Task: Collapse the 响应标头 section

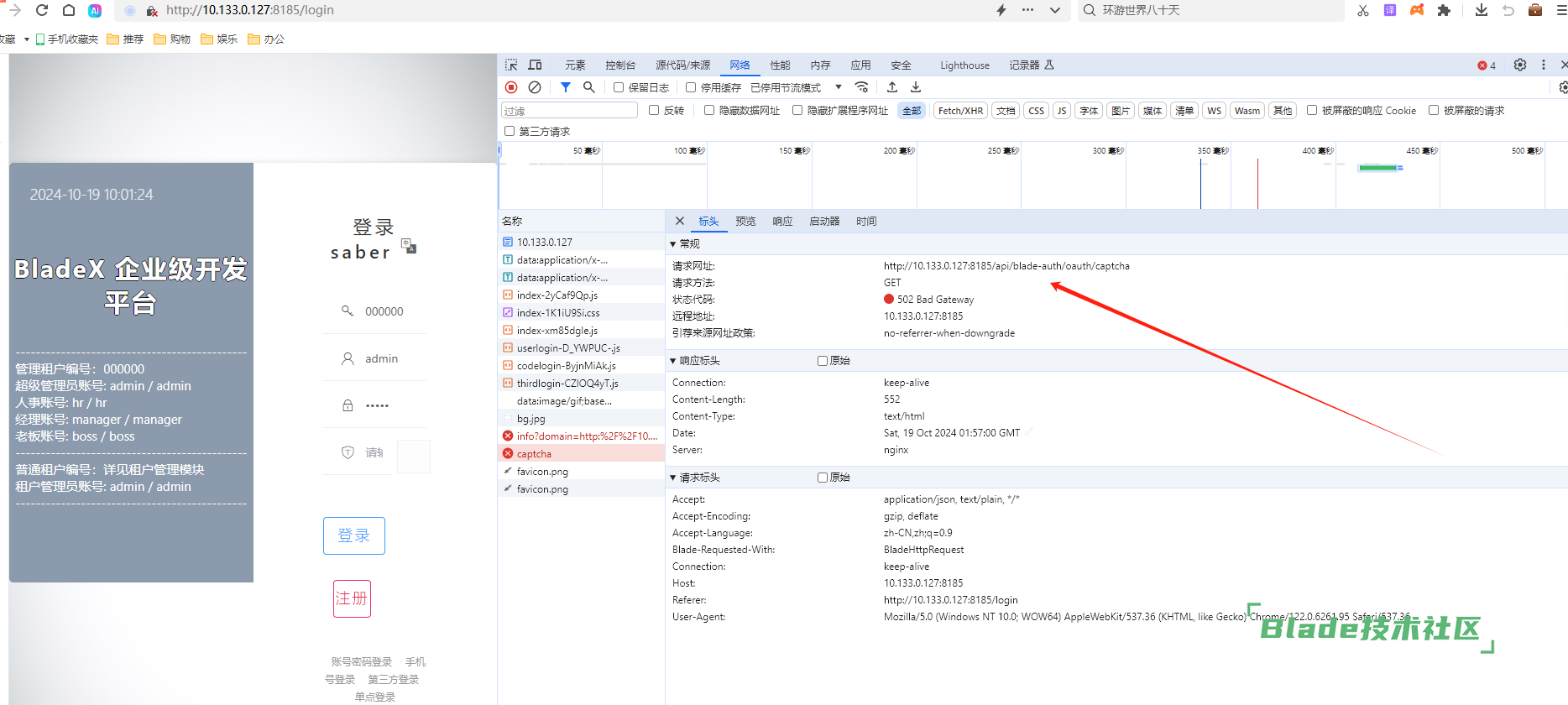Action: (673, 361)
